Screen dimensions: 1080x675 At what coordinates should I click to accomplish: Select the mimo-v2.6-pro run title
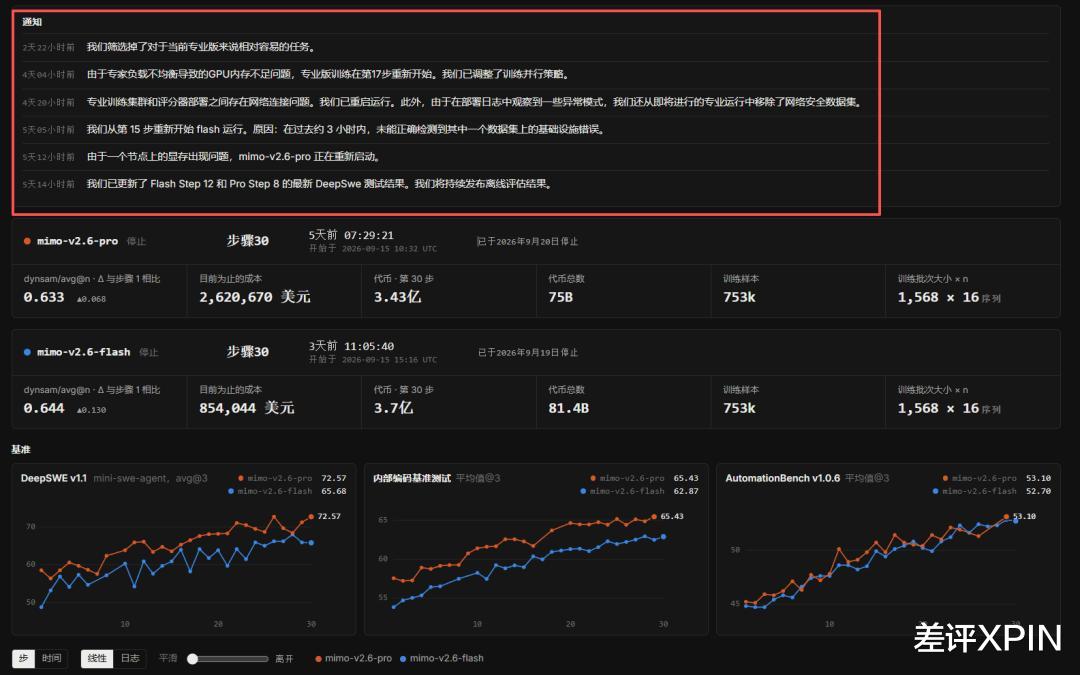(x=77, y=241)
